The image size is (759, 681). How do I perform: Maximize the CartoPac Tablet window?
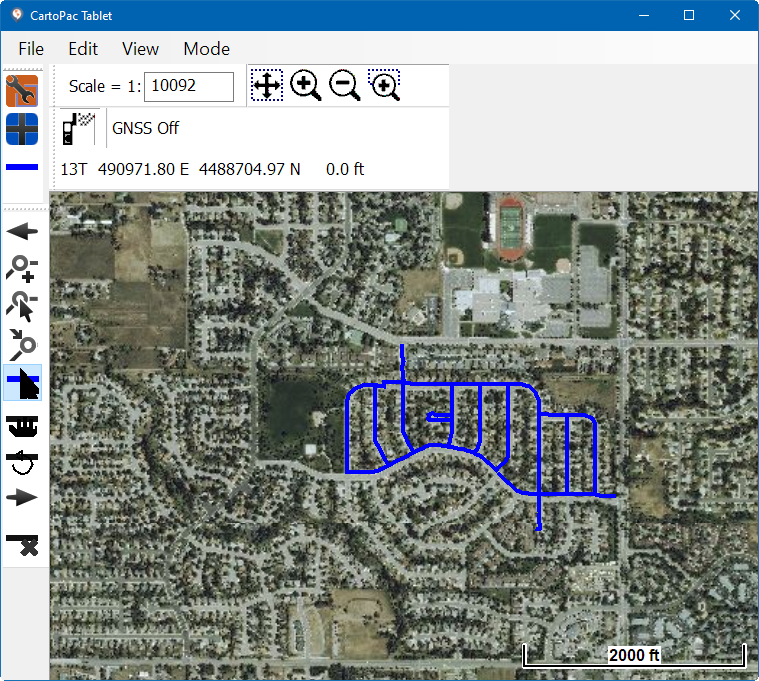(689, 15)
